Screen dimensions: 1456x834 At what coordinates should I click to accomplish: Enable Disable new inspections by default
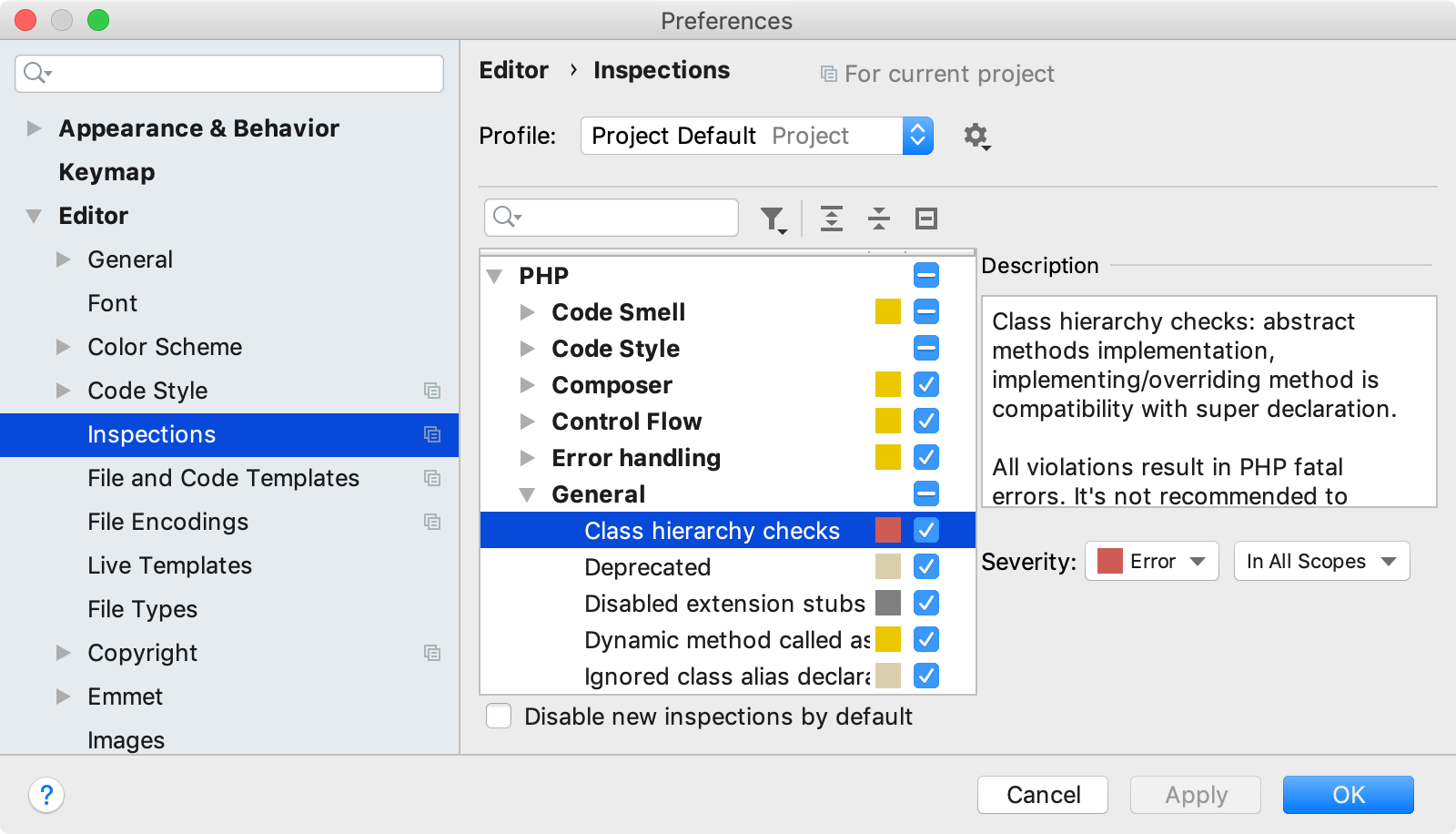click(x=499, y=717)
